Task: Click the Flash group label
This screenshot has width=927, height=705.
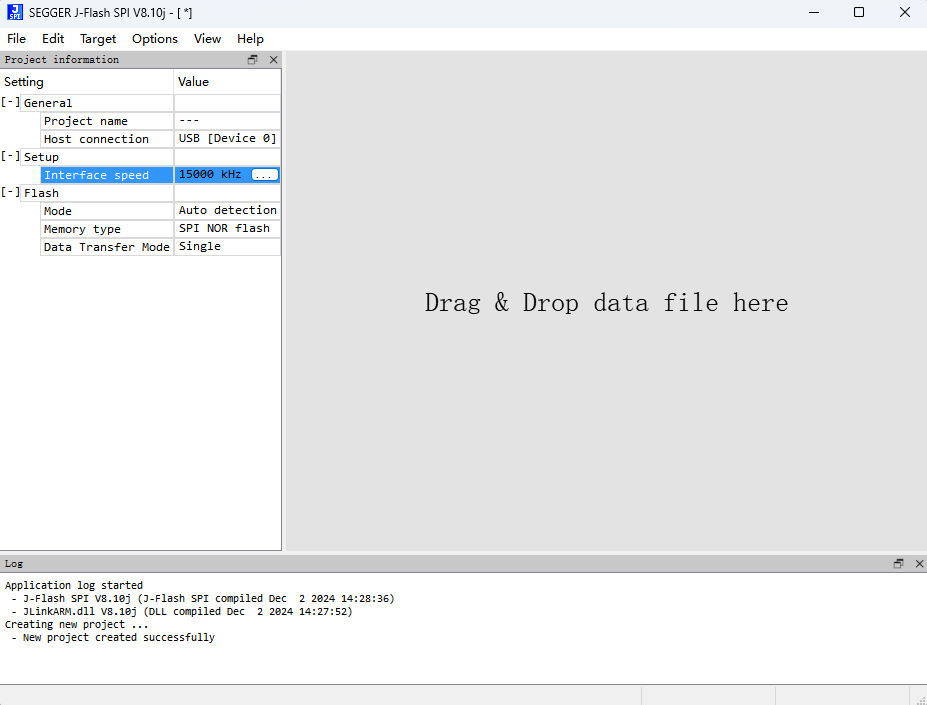Action: click(41, 193)
